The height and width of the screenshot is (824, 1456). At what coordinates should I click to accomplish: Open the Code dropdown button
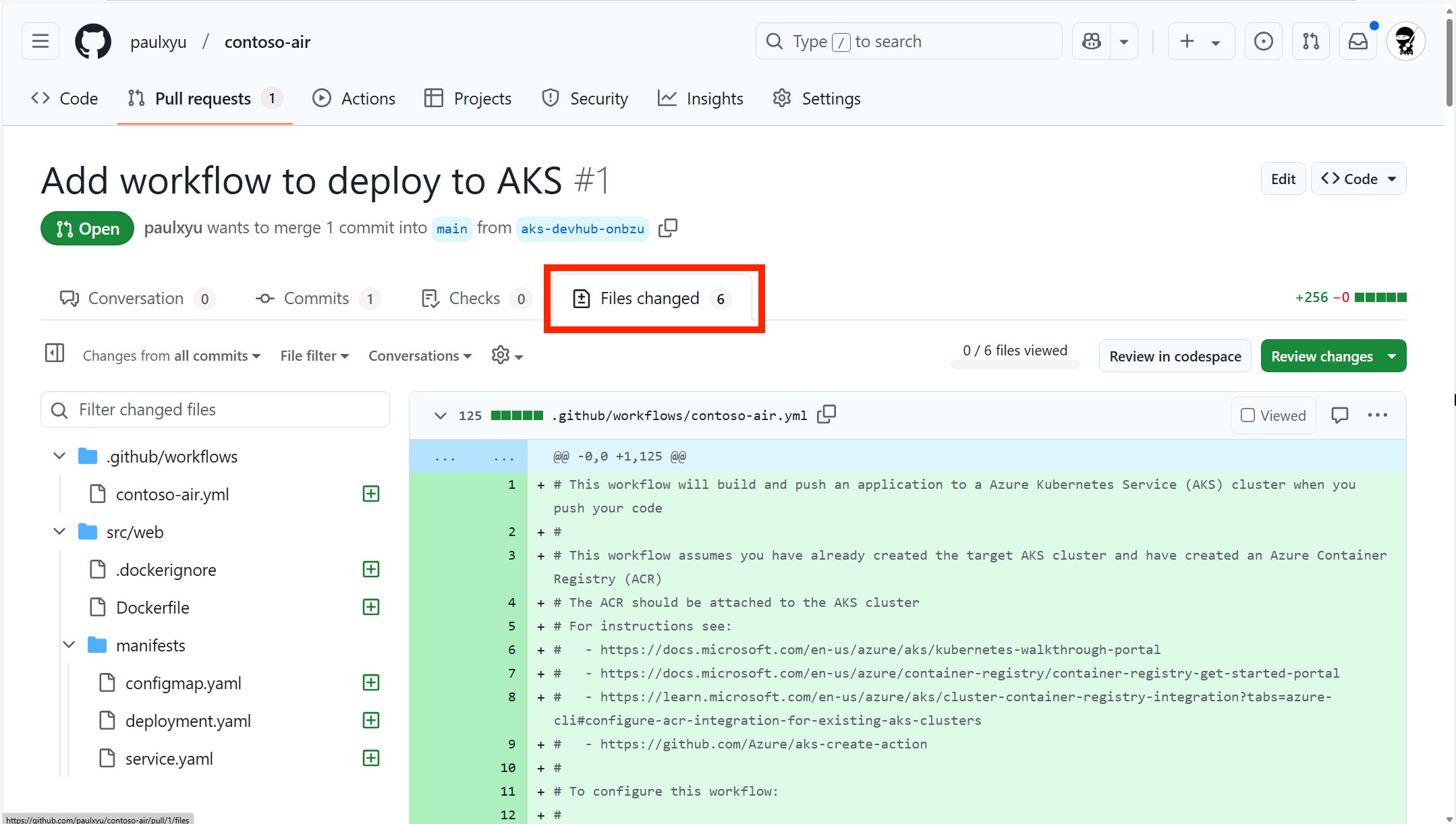(1358, 179)
